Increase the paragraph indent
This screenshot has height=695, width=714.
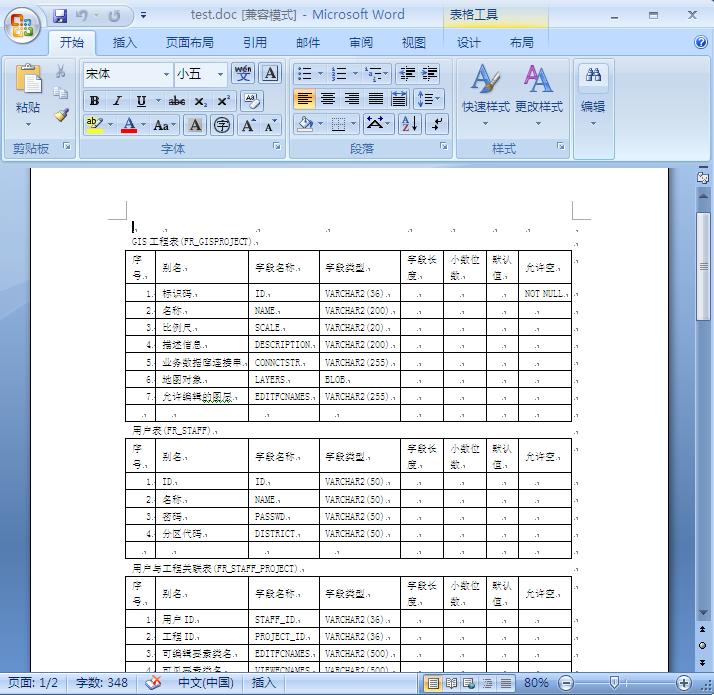click(429, 73)
